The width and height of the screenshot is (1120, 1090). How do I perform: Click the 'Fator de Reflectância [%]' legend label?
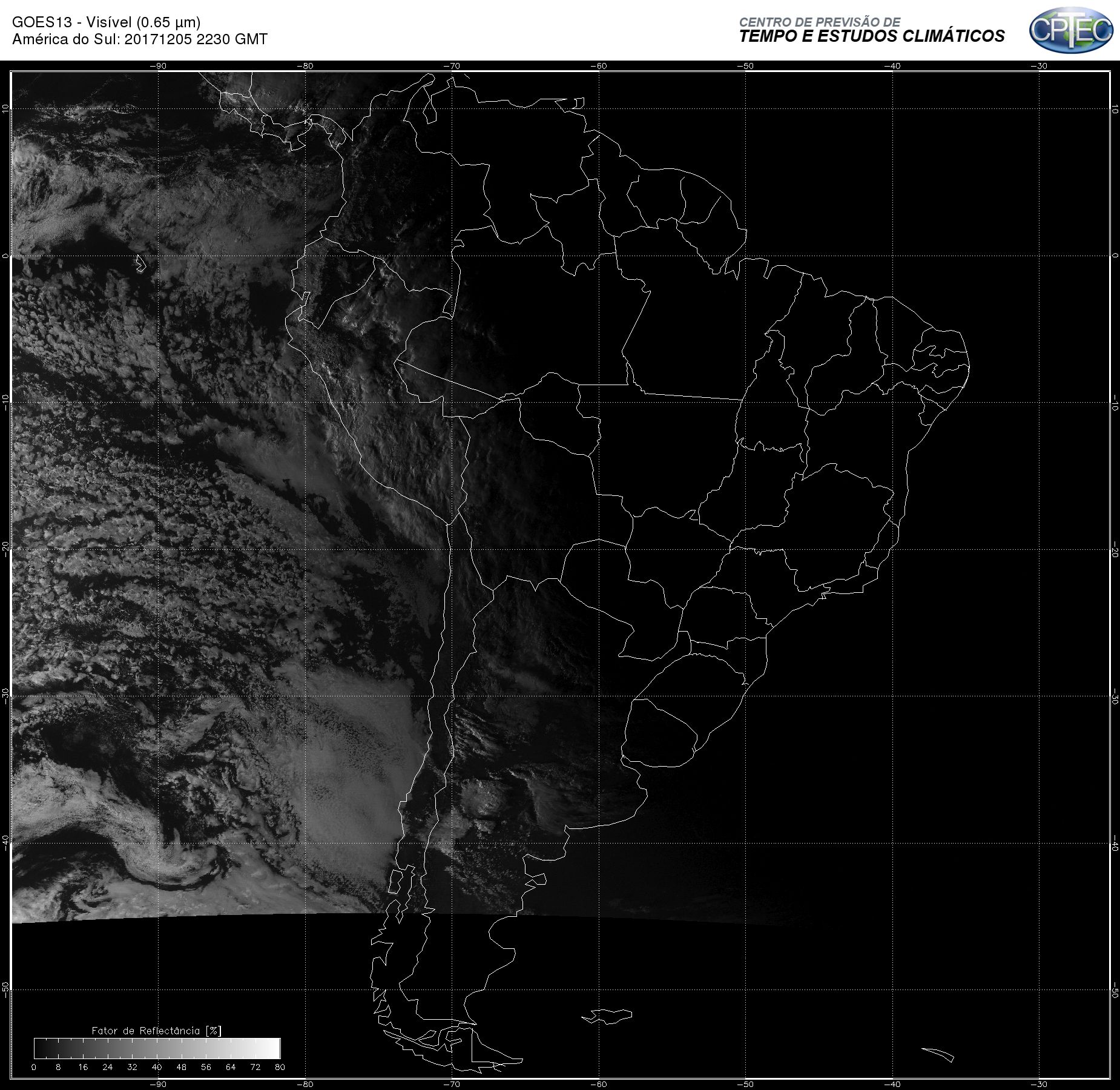coord(156,1031)
